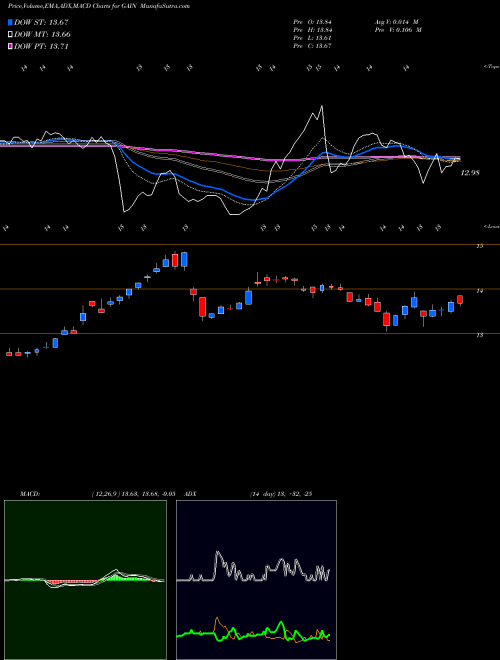
Task: Click the 'Pre V: 0.106 M' volume text
Action: click(398, 30)
